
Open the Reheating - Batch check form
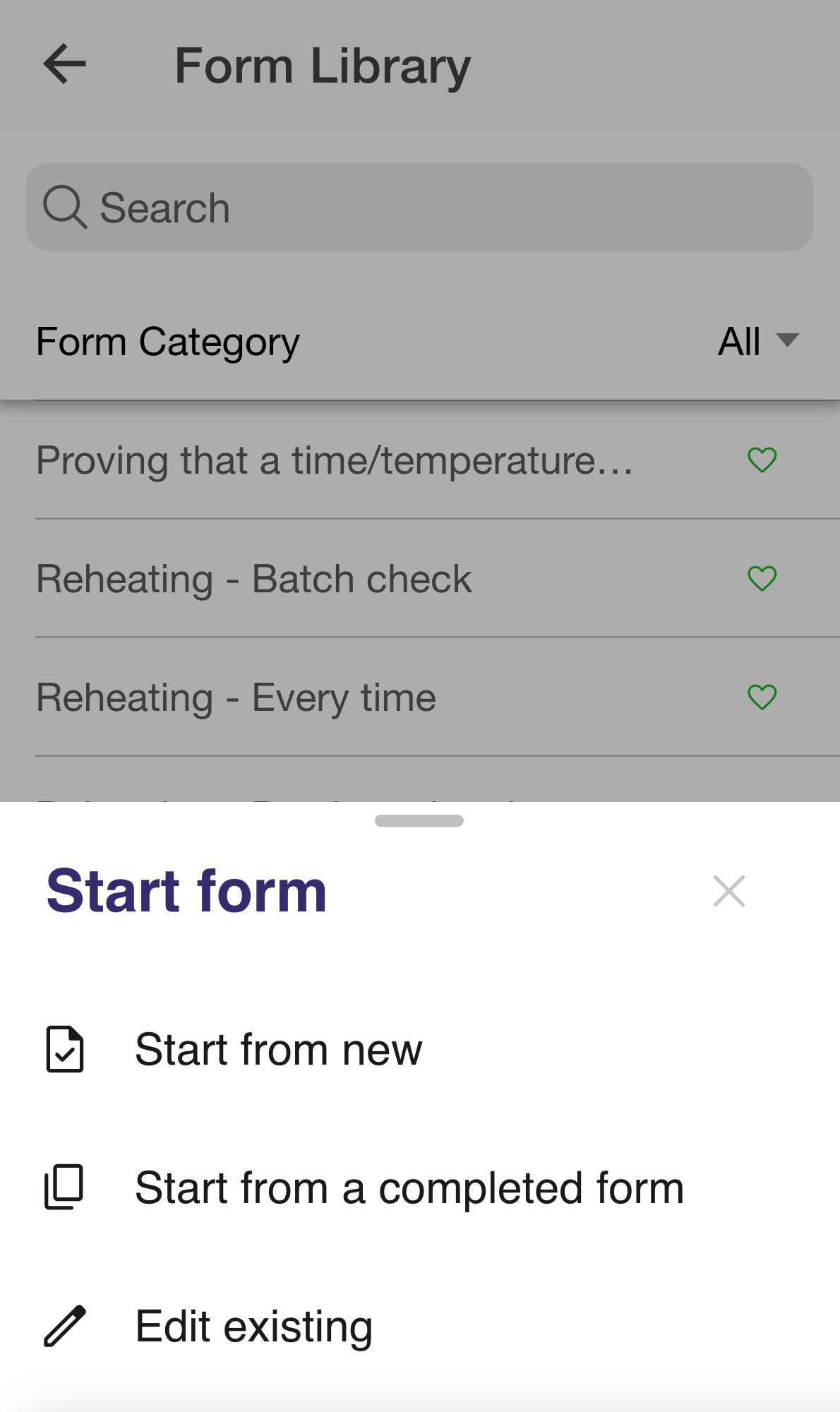point(254,579)
